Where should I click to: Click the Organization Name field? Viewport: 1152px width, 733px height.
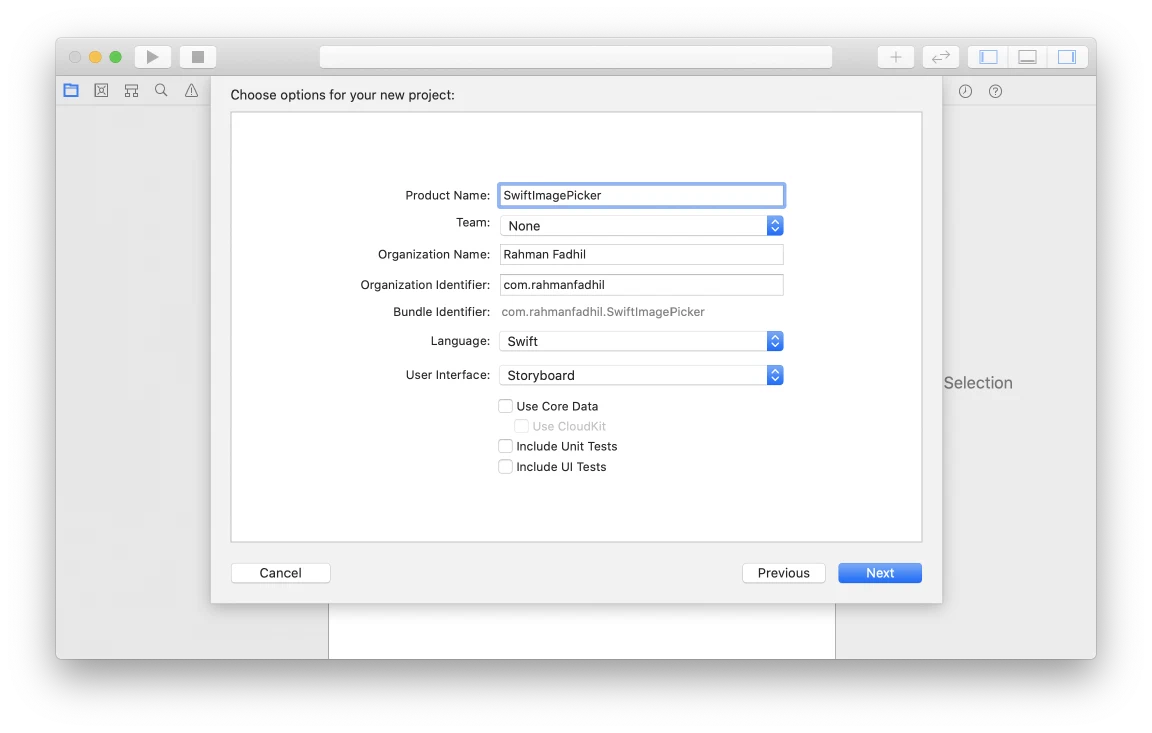pos(641,254)
